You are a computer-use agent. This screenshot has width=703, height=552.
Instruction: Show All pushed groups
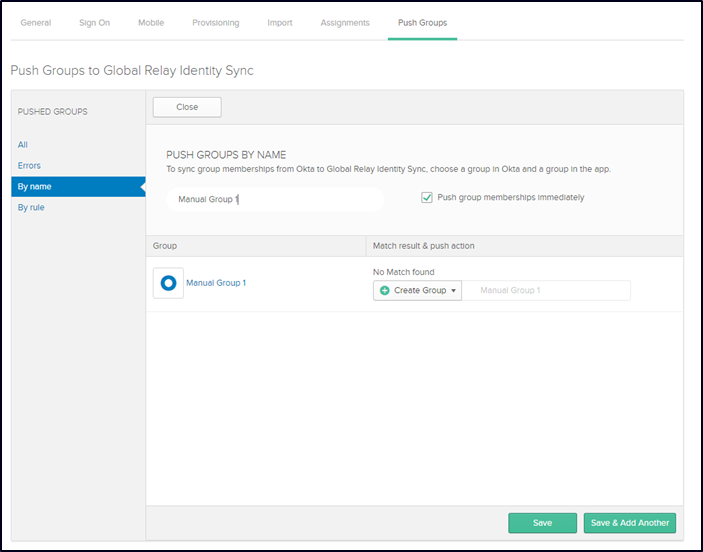(x=23, y=145)
